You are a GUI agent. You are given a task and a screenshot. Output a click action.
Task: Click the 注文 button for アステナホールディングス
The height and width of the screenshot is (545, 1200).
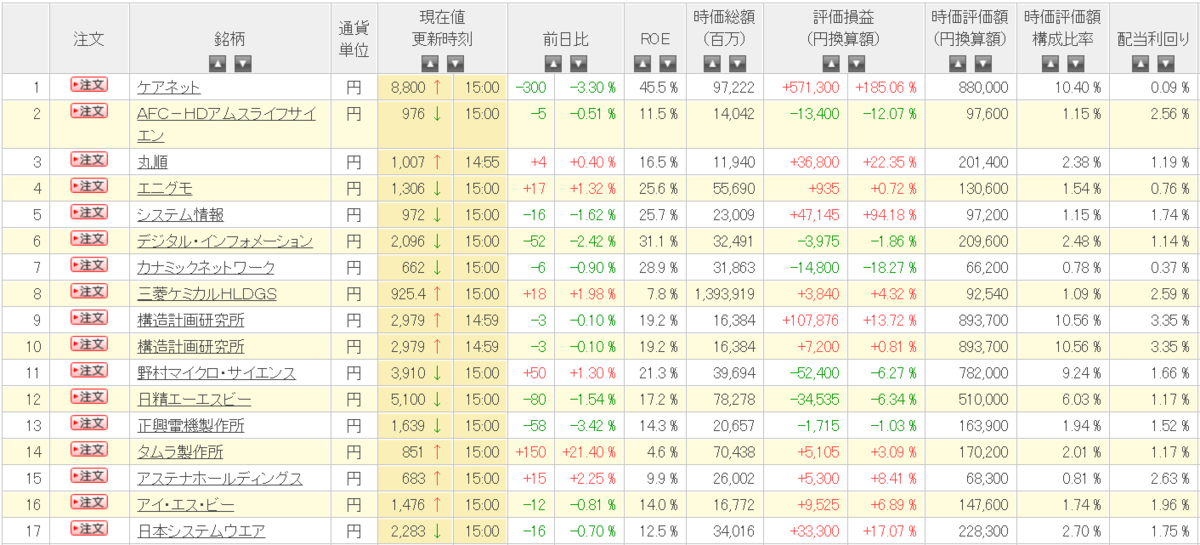click(x=88, y=476)
